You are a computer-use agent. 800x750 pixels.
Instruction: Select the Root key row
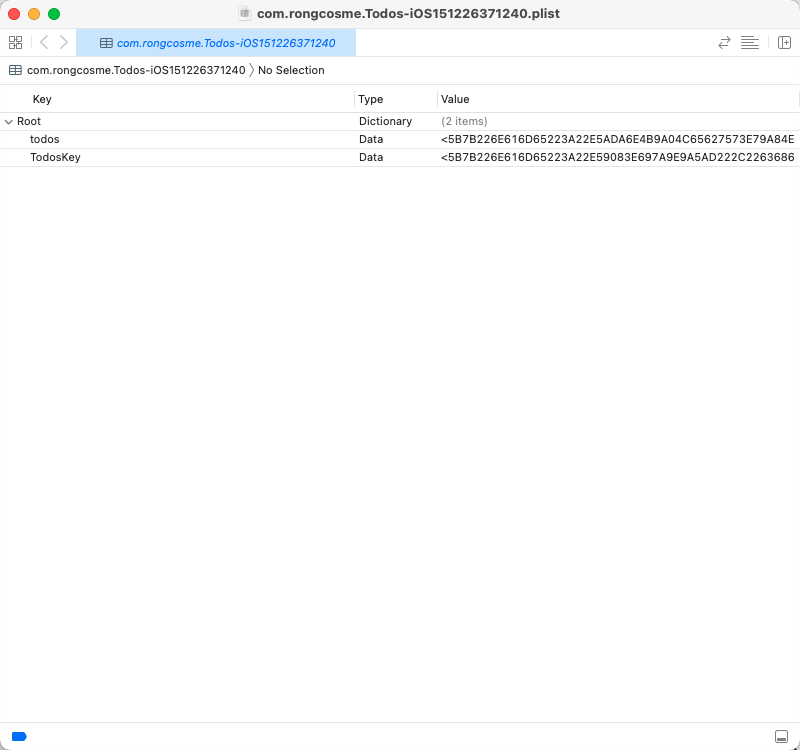click(29, 121)
